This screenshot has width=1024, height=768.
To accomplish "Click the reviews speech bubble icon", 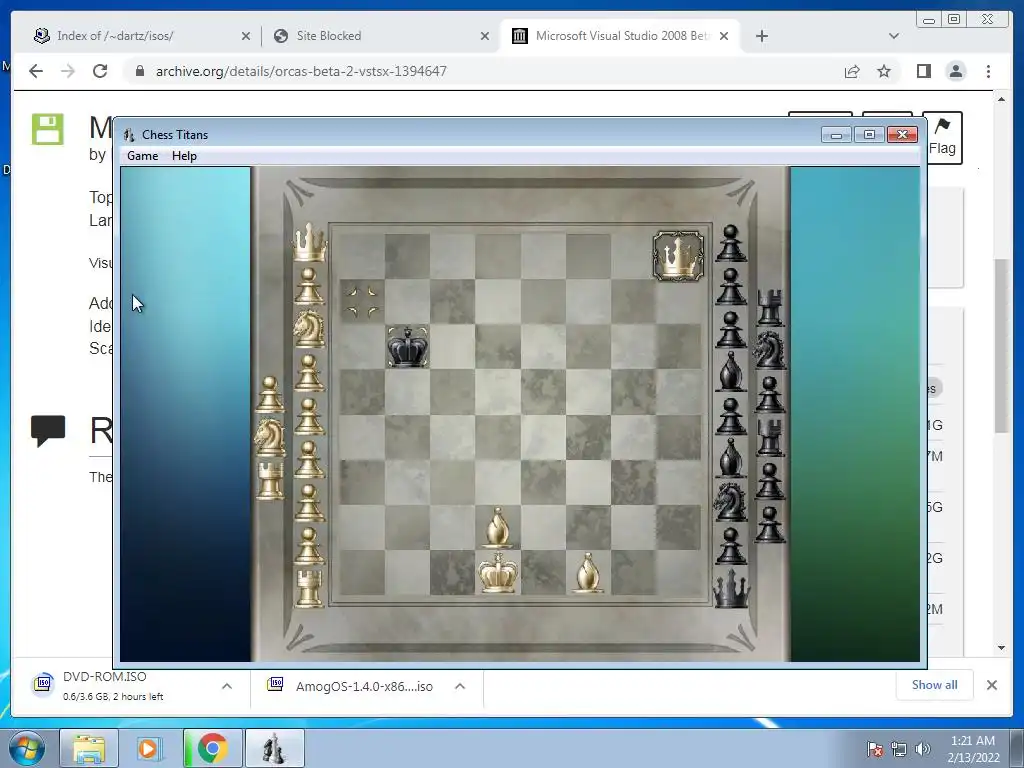I will 48,431.
